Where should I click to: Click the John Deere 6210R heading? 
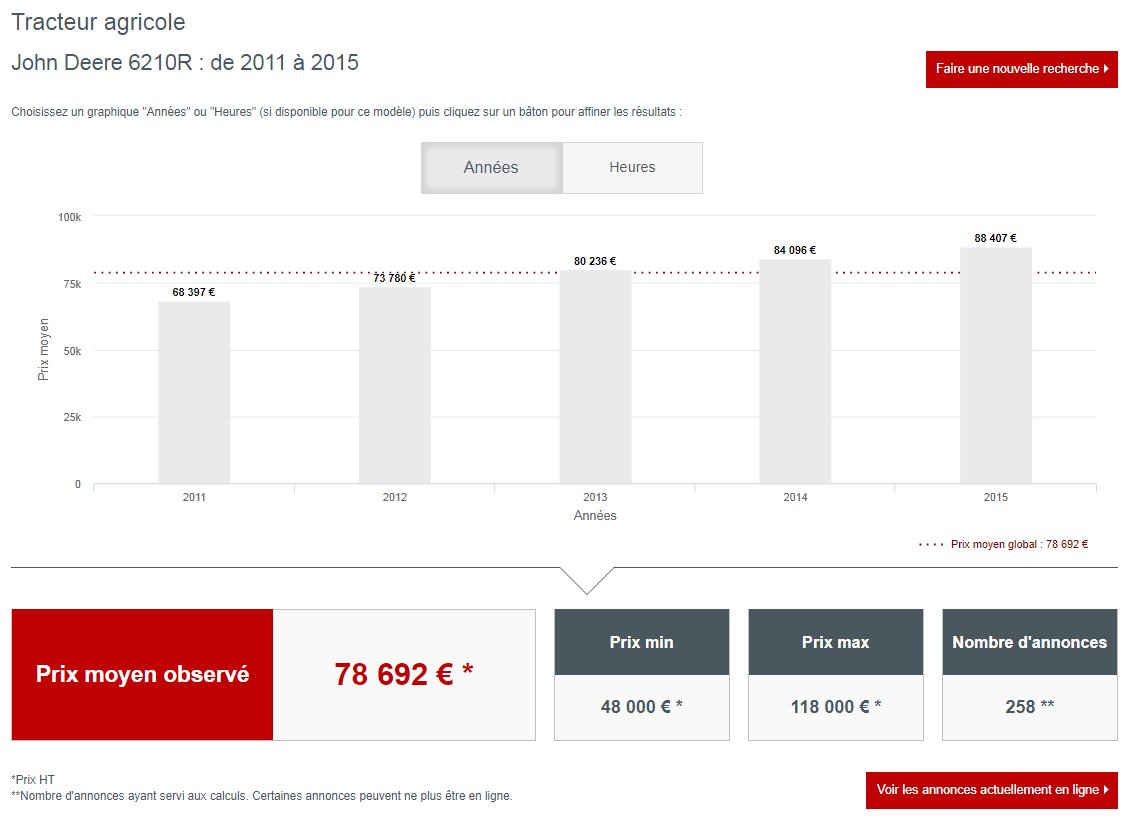tap(185, 62)
